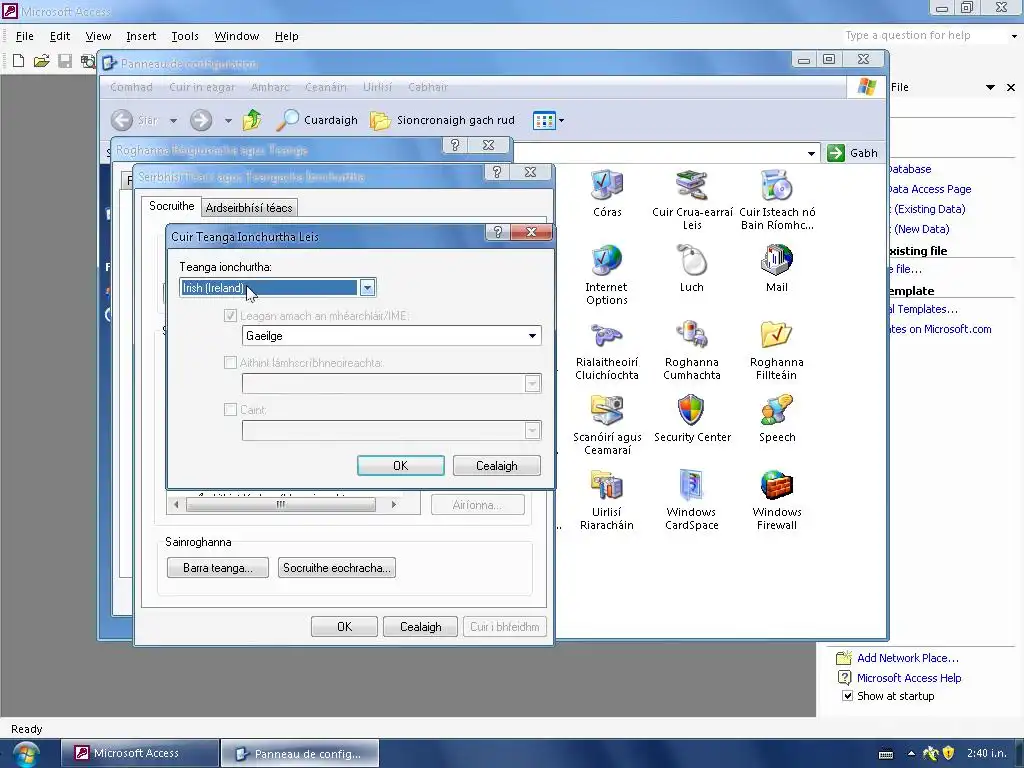
Task: Open Cuir Crua-earraí Leis icon
Action: click(x=692, y=199)
